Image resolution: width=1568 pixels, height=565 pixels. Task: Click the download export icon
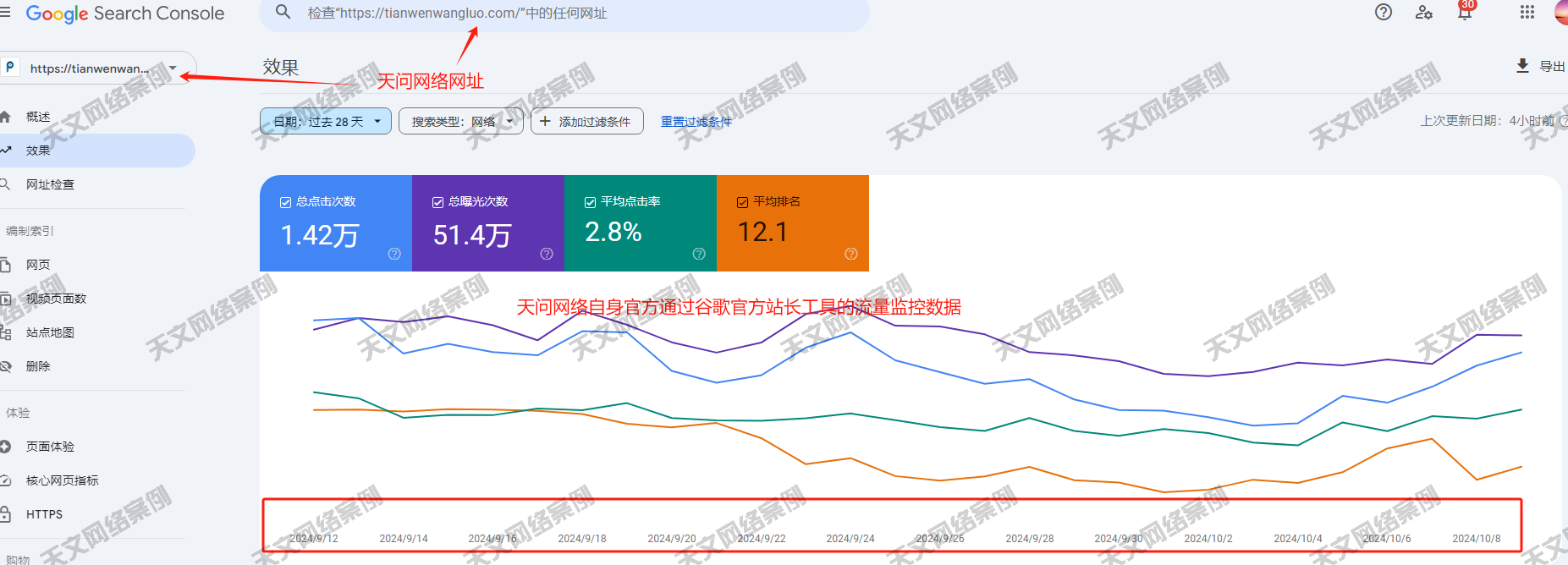tap(1522, 66)
